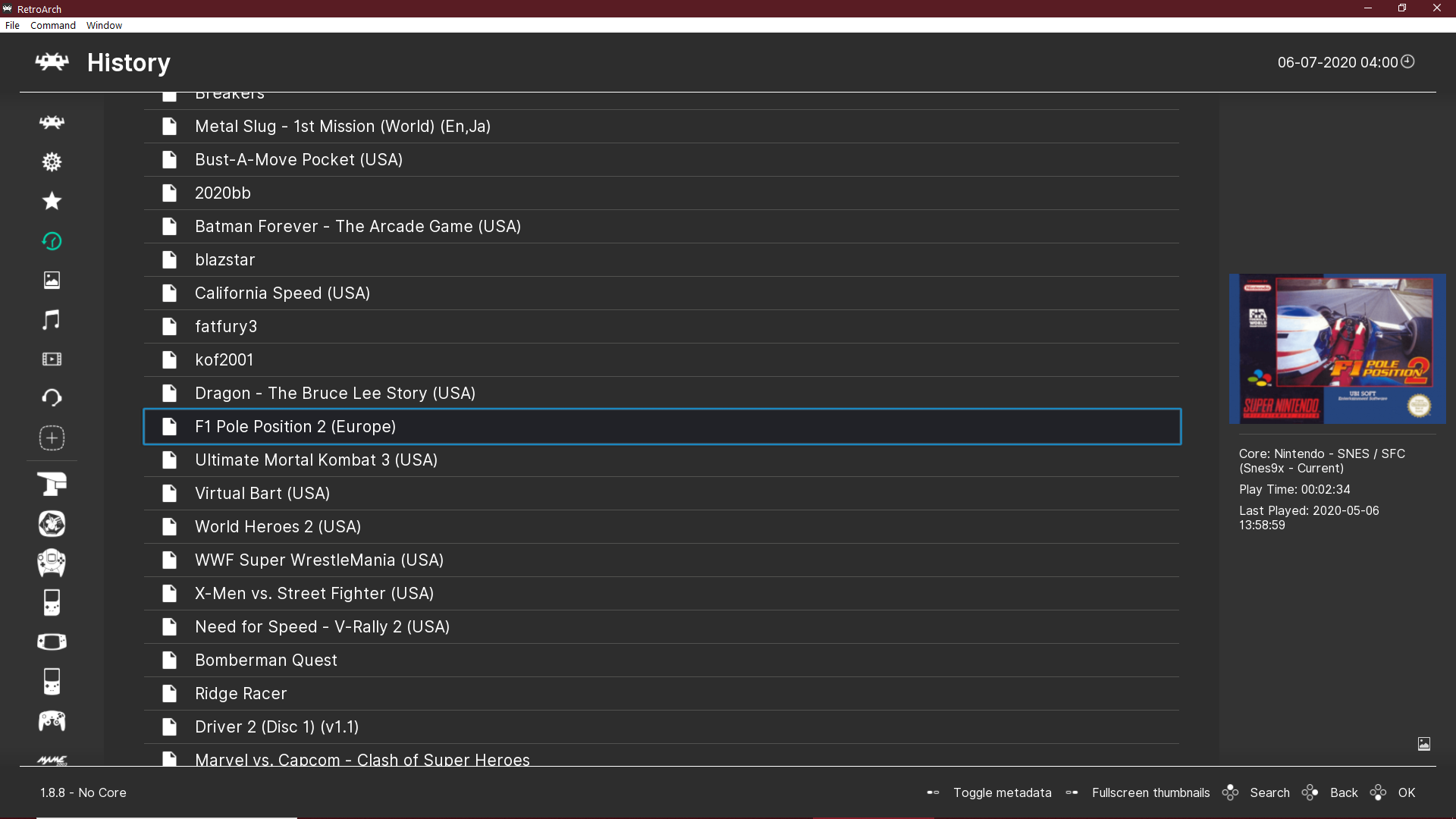Select California Speed (USA) entry
Image resolution: width=1456 pixels, height=819 pixels.
[661, 293]
